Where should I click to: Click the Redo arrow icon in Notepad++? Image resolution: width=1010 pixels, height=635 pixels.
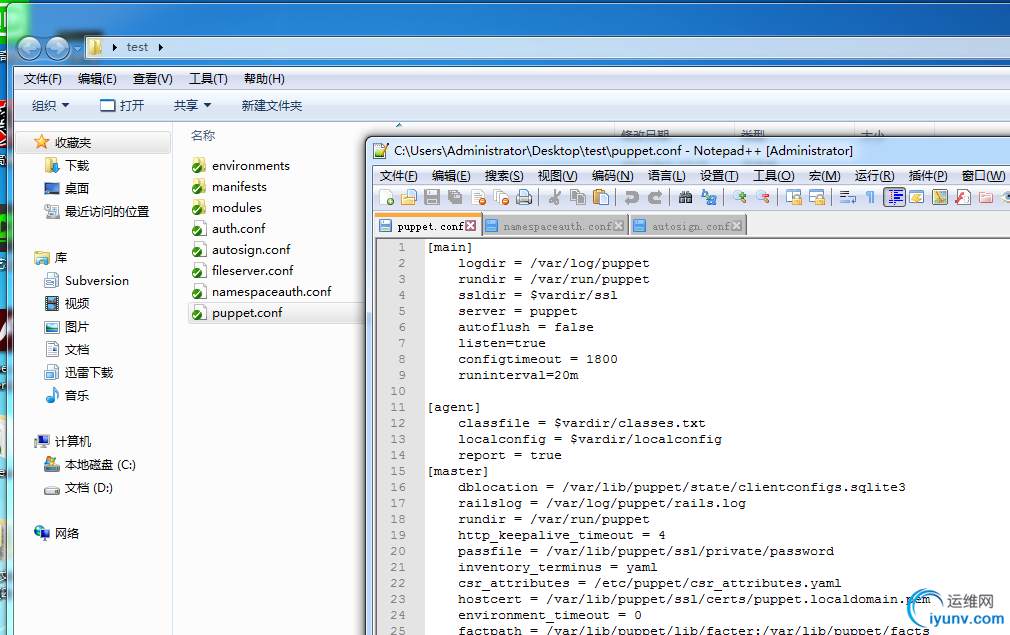[x=655, y=198]
